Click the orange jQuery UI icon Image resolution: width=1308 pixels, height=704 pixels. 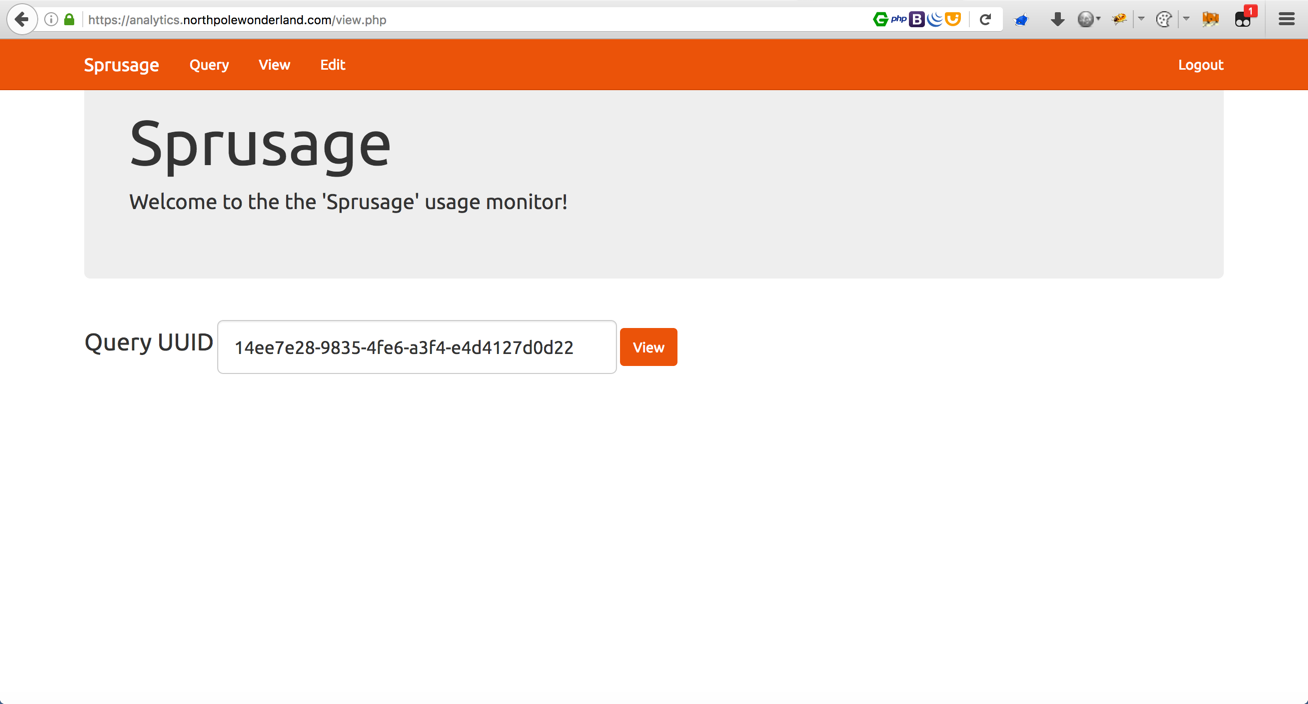pos(953,19)
